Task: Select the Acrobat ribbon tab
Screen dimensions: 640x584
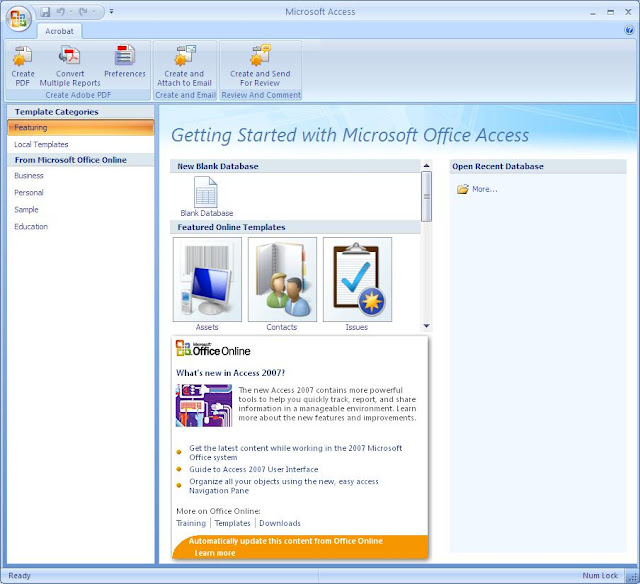Action: click(60, 31)
